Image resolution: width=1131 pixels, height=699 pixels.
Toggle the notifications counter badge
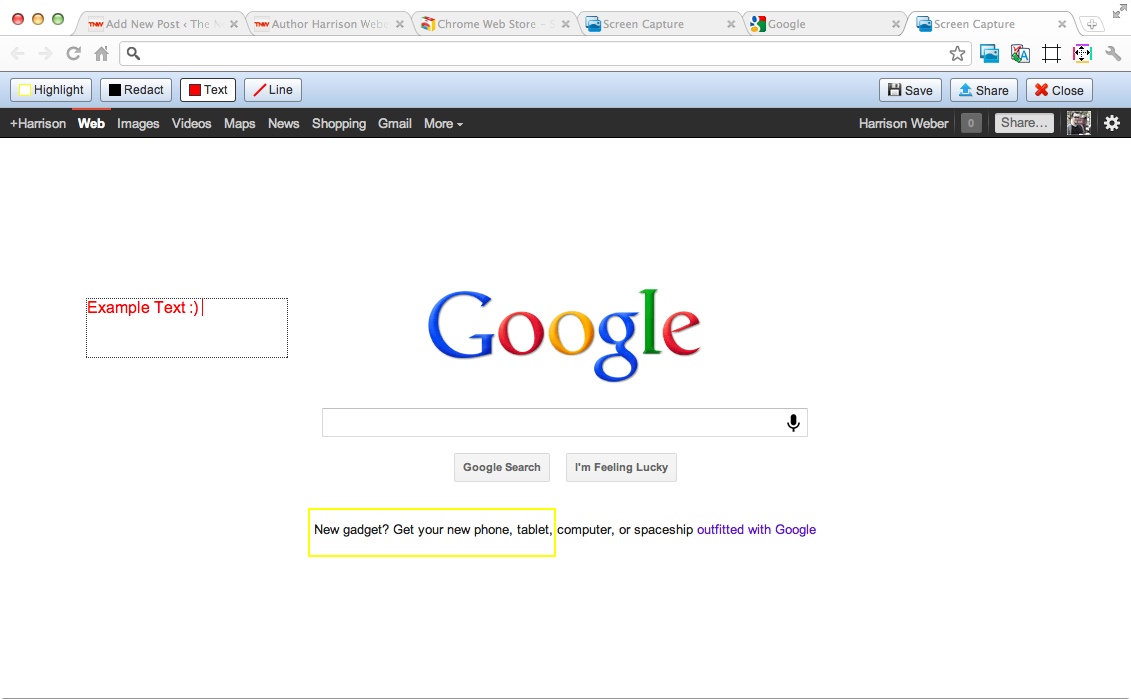(970, 123)
